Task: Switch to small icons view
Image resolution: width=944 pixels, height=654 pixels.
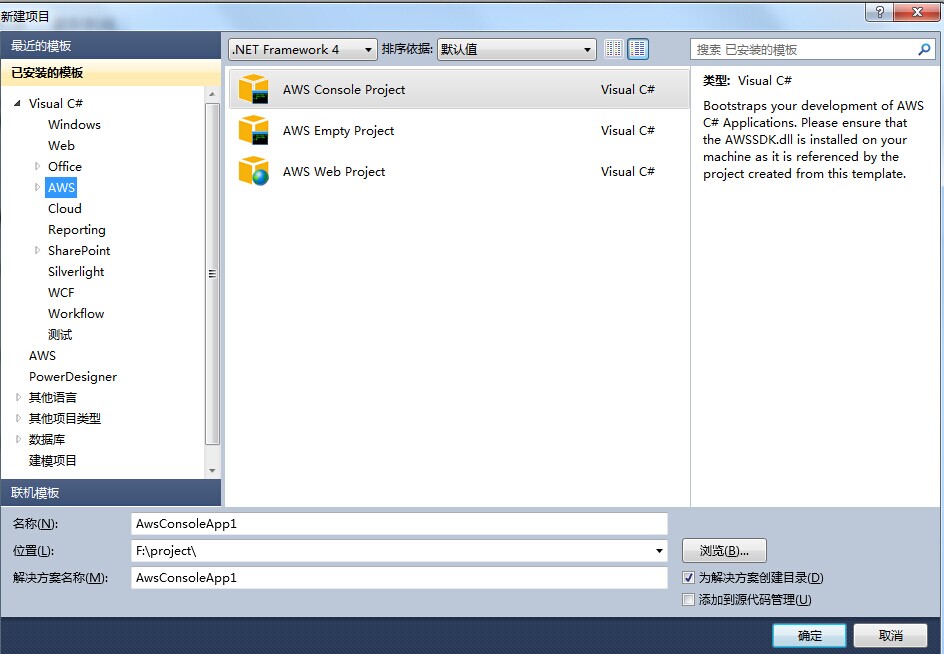Action: (x=613, y=49)
